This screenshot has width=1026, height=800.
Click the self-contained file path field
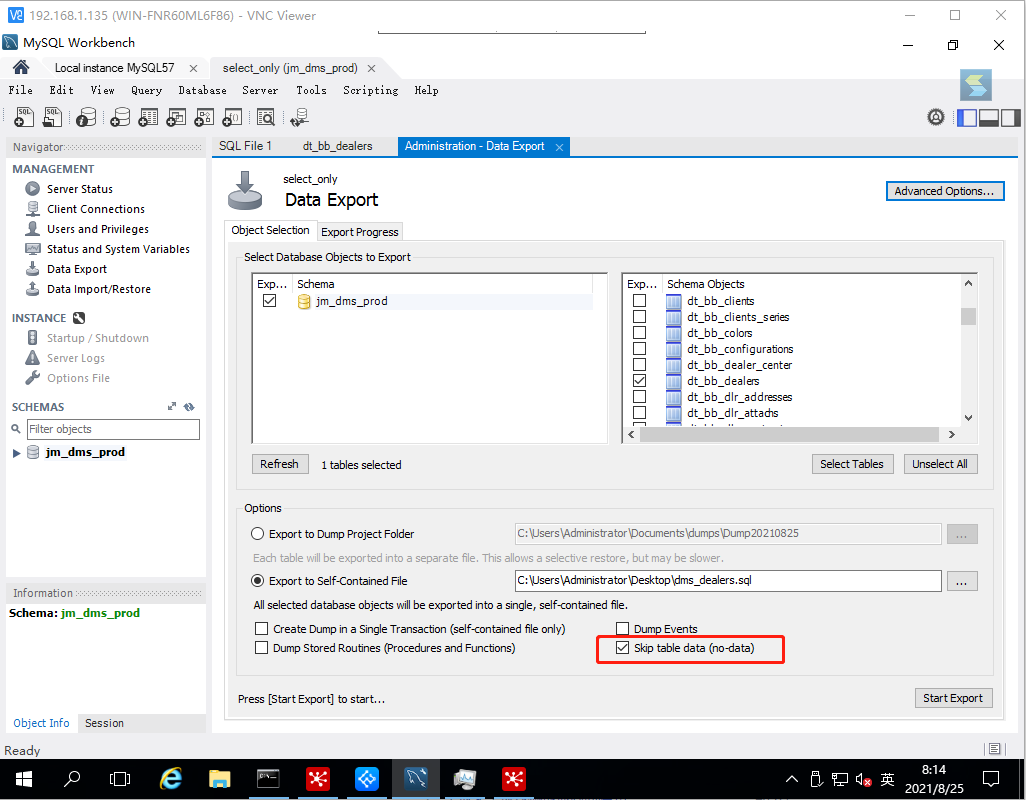click(728, 580)
